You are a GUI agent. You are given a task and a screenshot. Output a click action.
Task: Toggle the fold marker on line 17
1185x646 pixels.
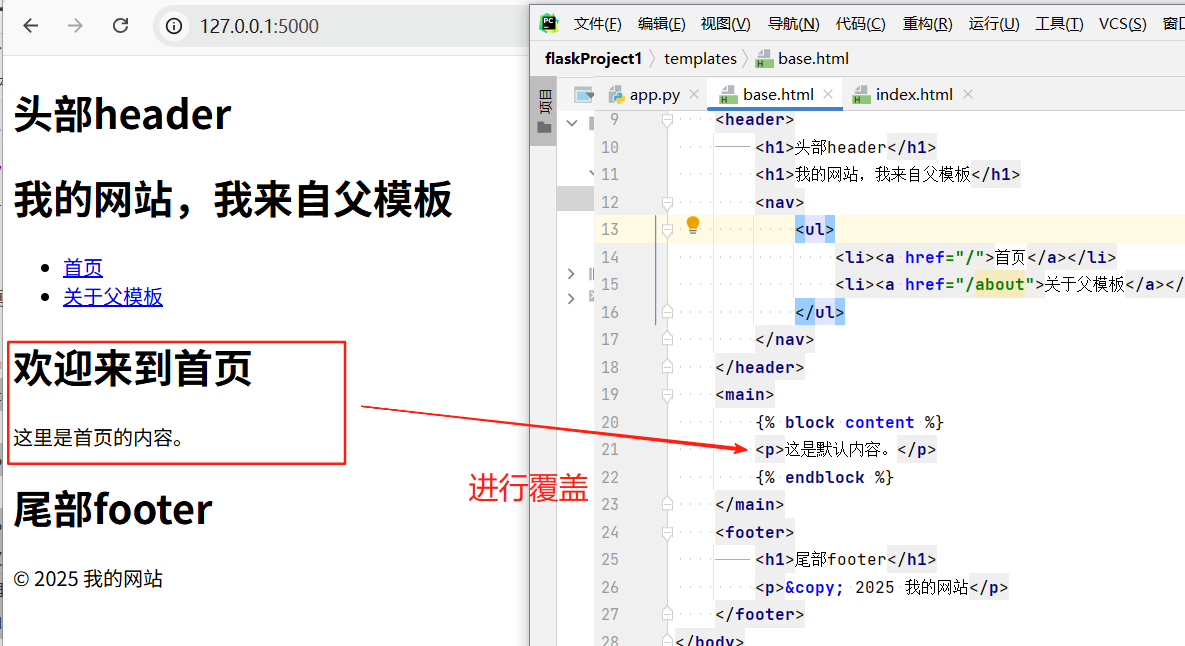pyautogui.click(x=667, y=339)
